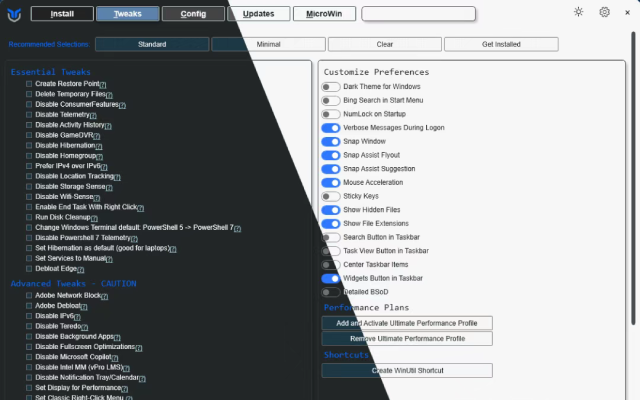
Task: Switch to the Config tab
Action: point(193,14)
